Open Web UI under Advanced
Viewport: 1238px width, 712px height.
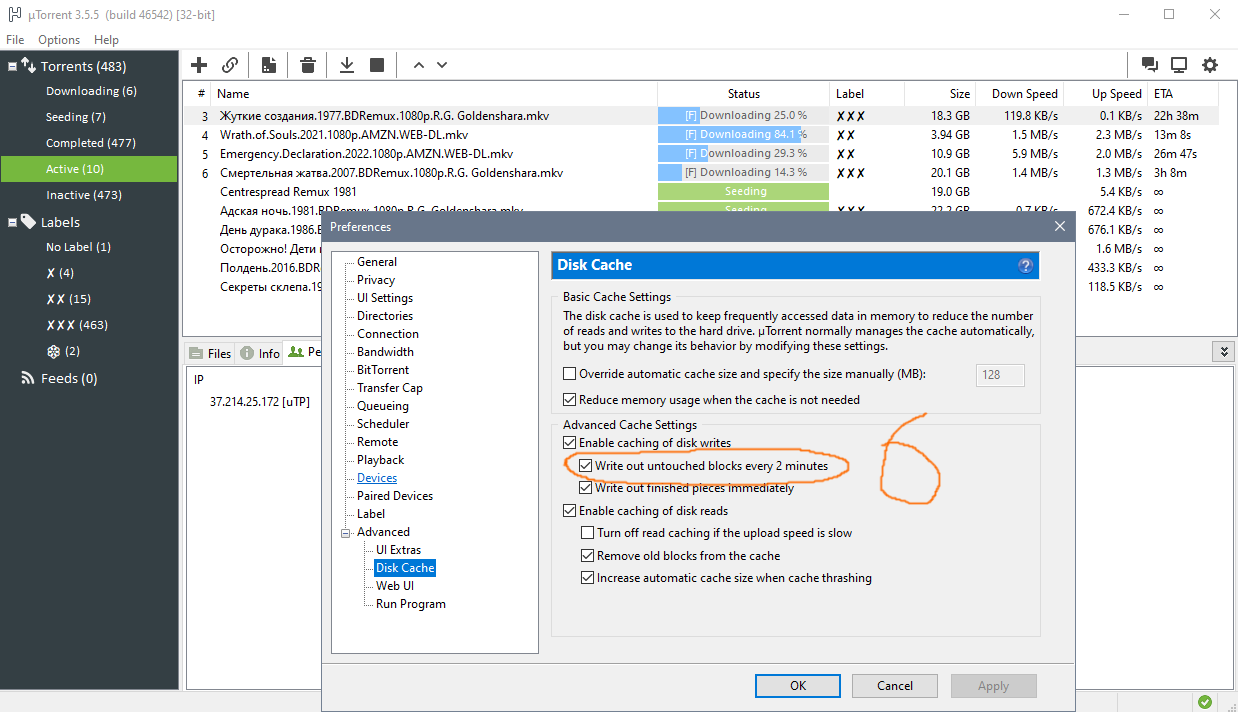click(x=395, y=586)
